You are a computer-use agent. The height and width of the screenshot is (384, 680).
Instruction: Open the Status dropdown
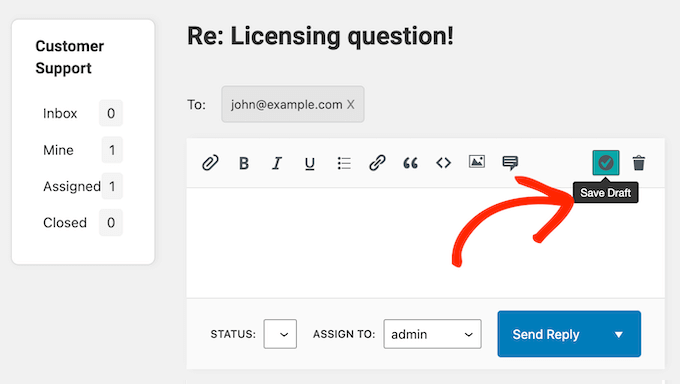280,334
